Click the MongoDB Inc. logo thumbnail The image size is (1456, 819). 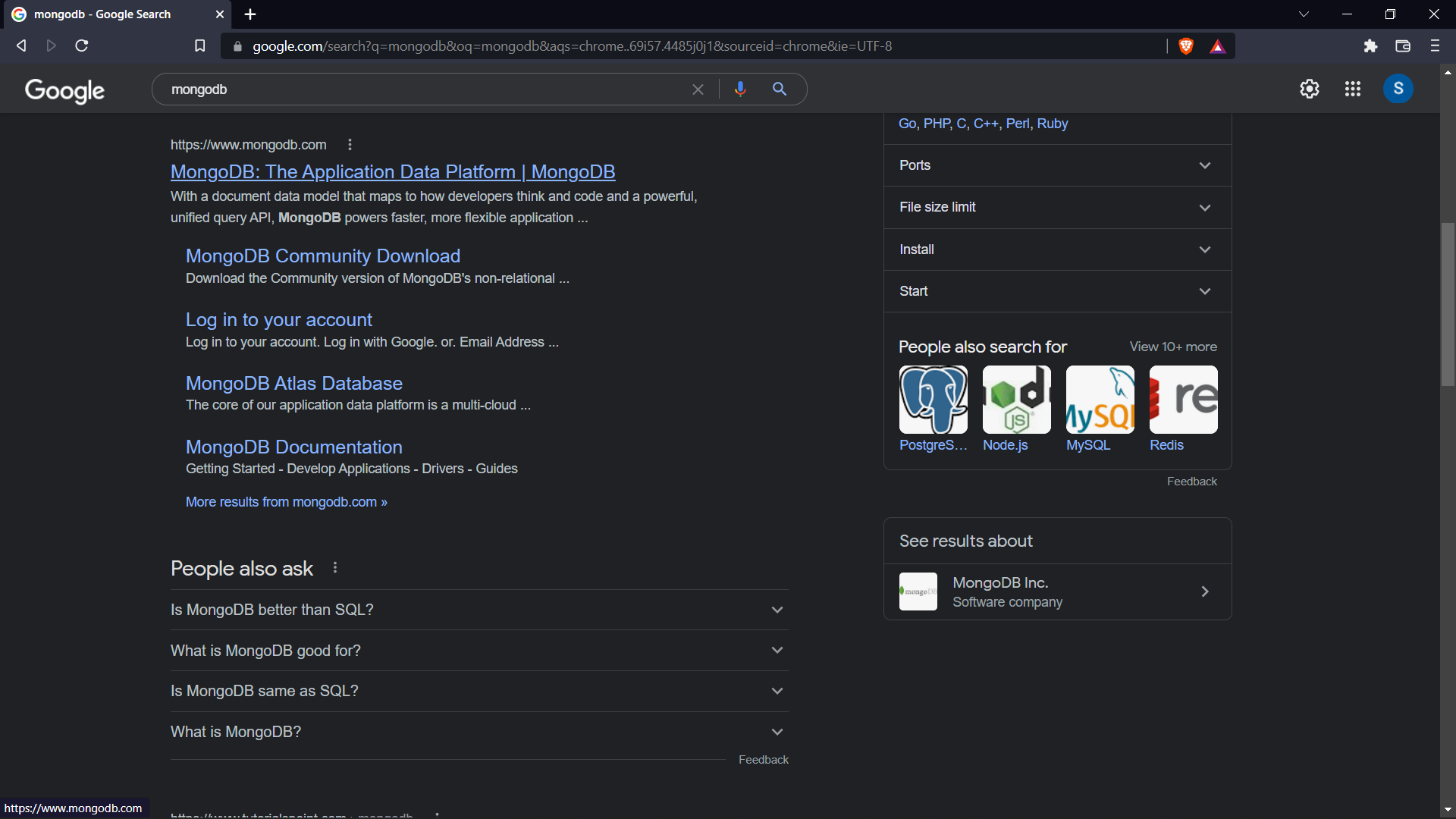[918, 591]
